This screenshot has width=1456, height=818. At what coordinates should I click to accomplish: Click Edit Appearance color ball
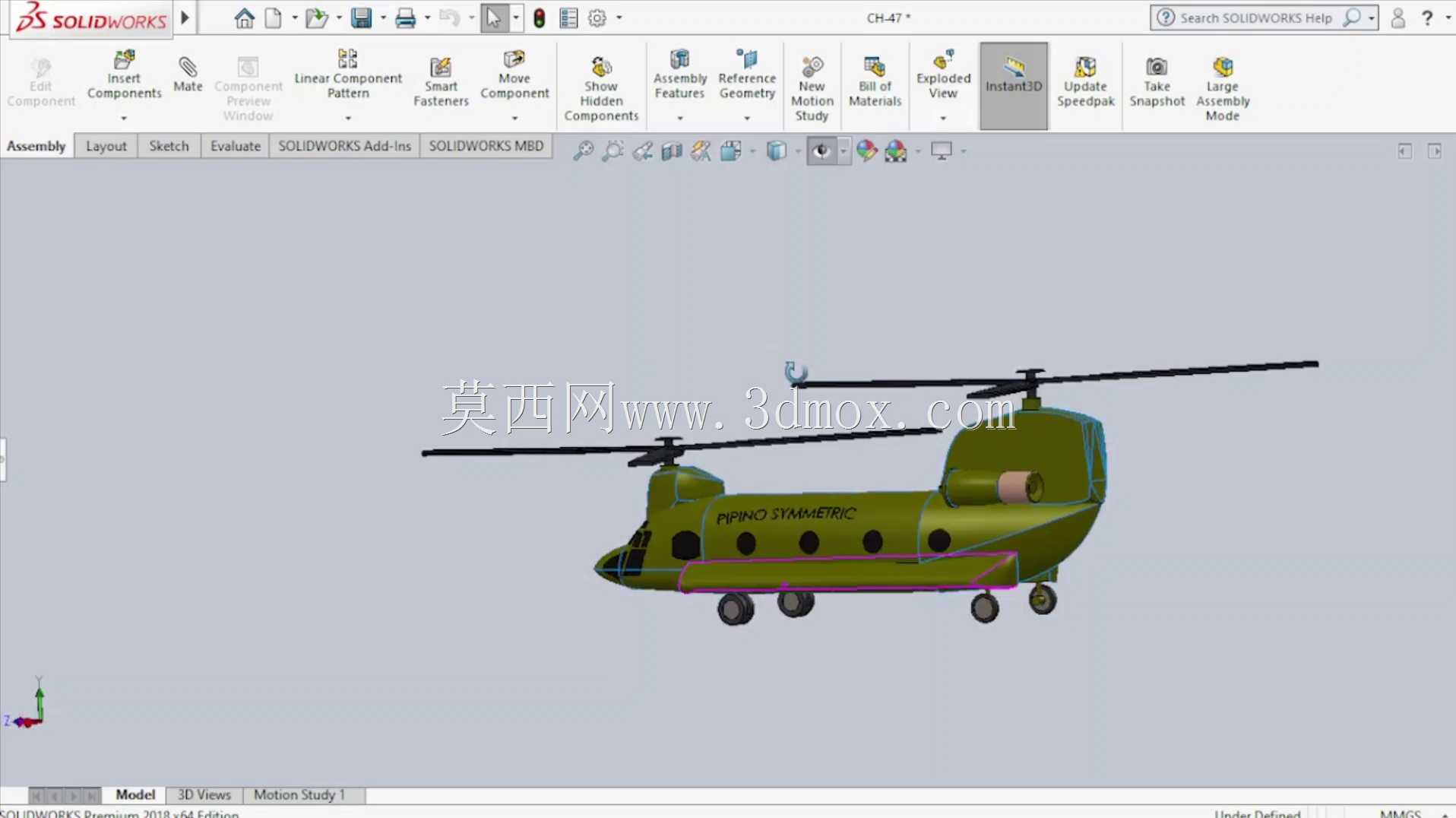(866, 151)
